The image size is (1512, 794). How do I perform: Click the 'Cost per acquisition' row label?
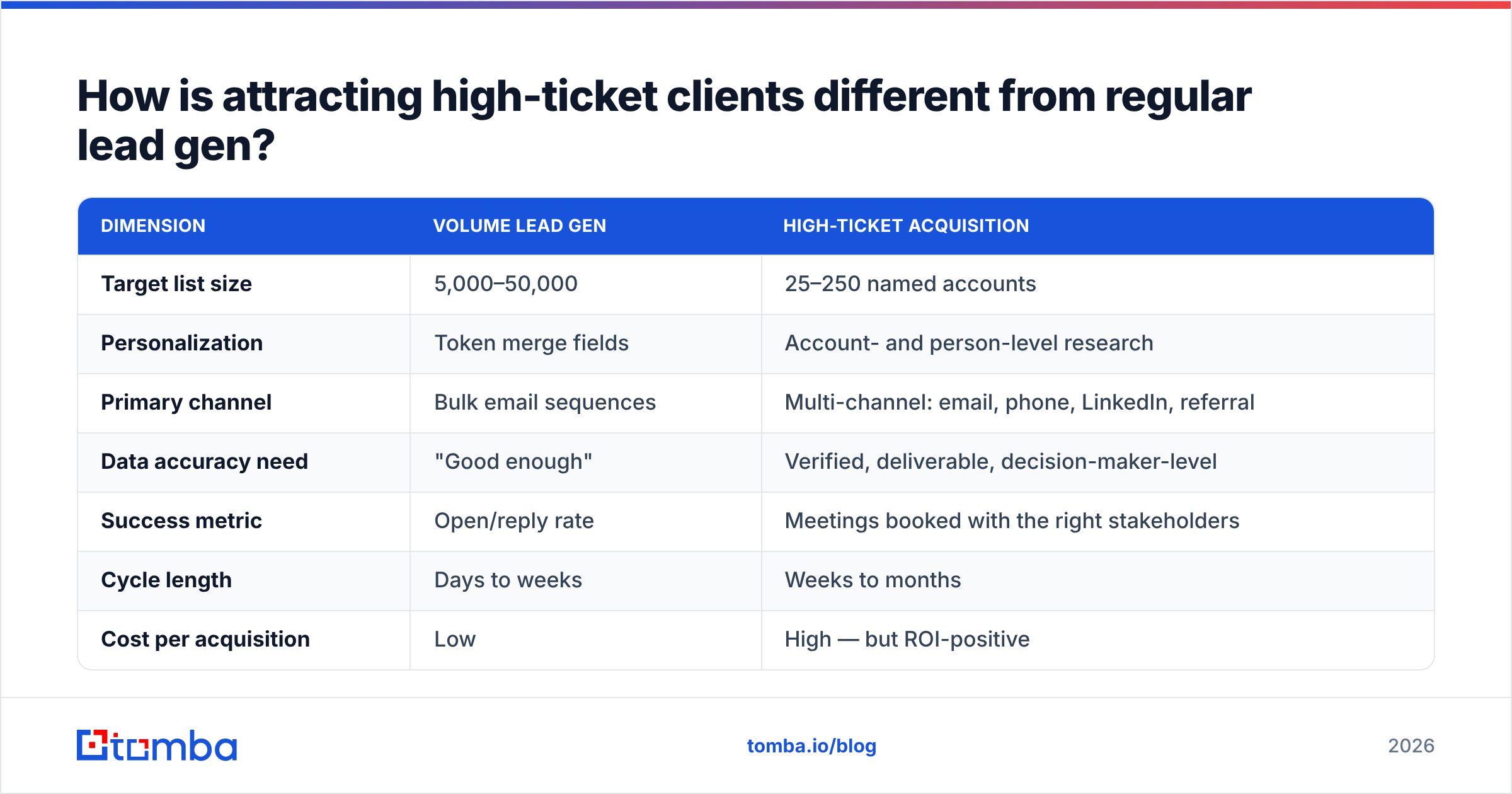205,640
